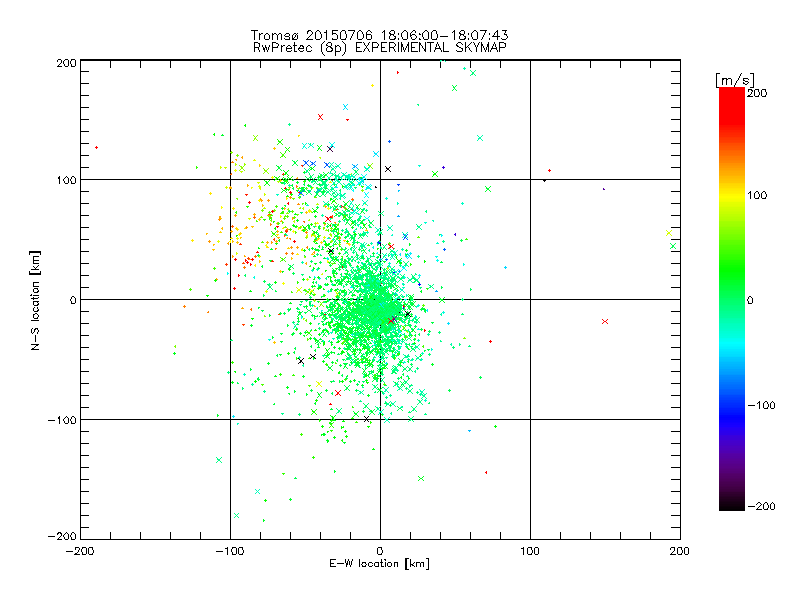Click the colorbar '-200' bottom label
800x600 pixels.
pyautogui.click(x=761, y=506)
